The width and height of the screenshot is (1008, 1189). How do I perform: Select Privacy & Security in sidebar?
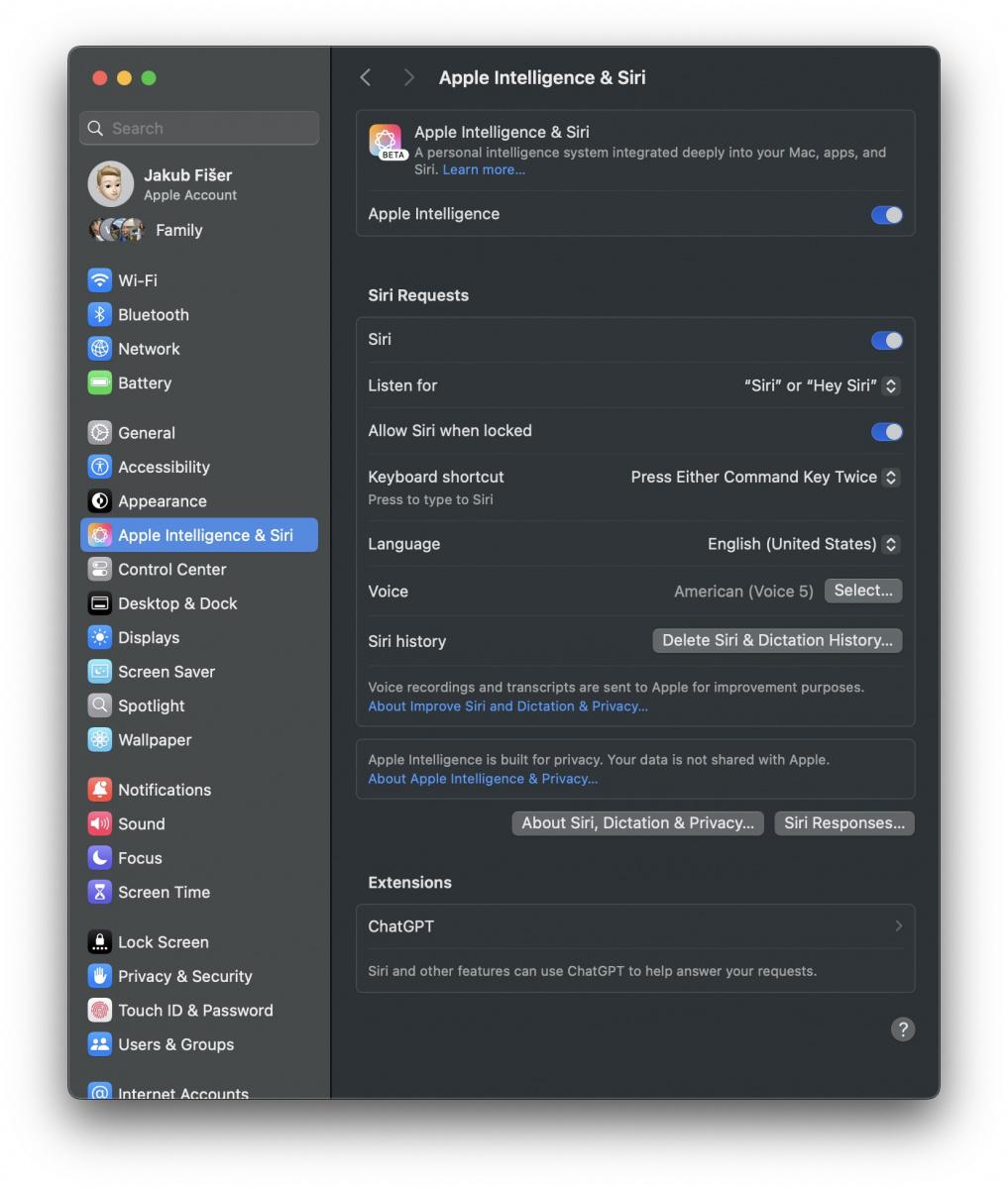(x=199, y=976)
